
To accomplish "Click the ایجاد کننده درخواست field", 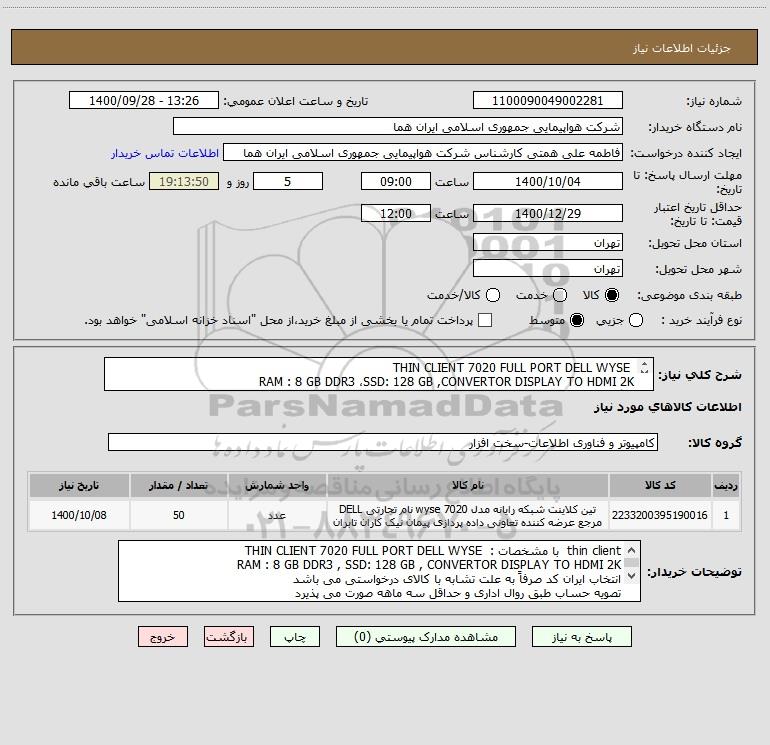I will tap(423, 153).
